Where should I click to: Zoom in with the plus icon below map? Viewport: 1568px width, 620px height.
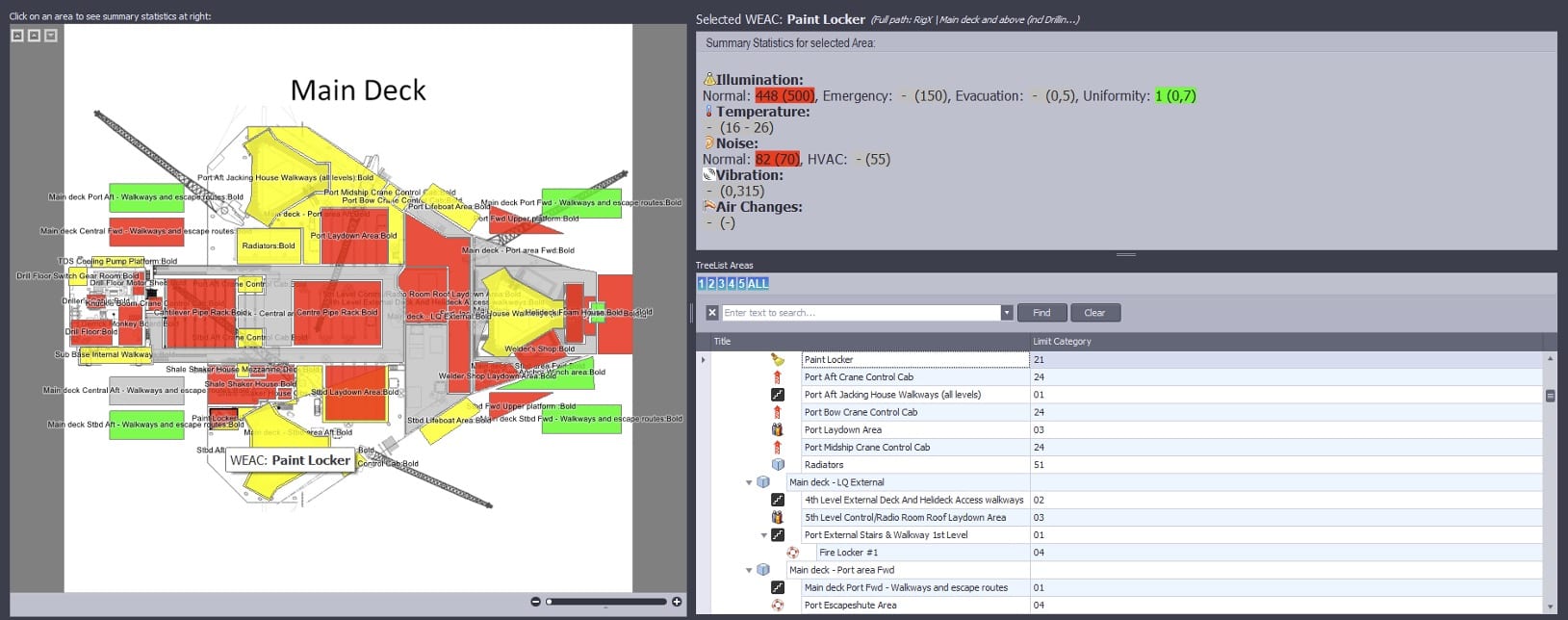point(677,602)
